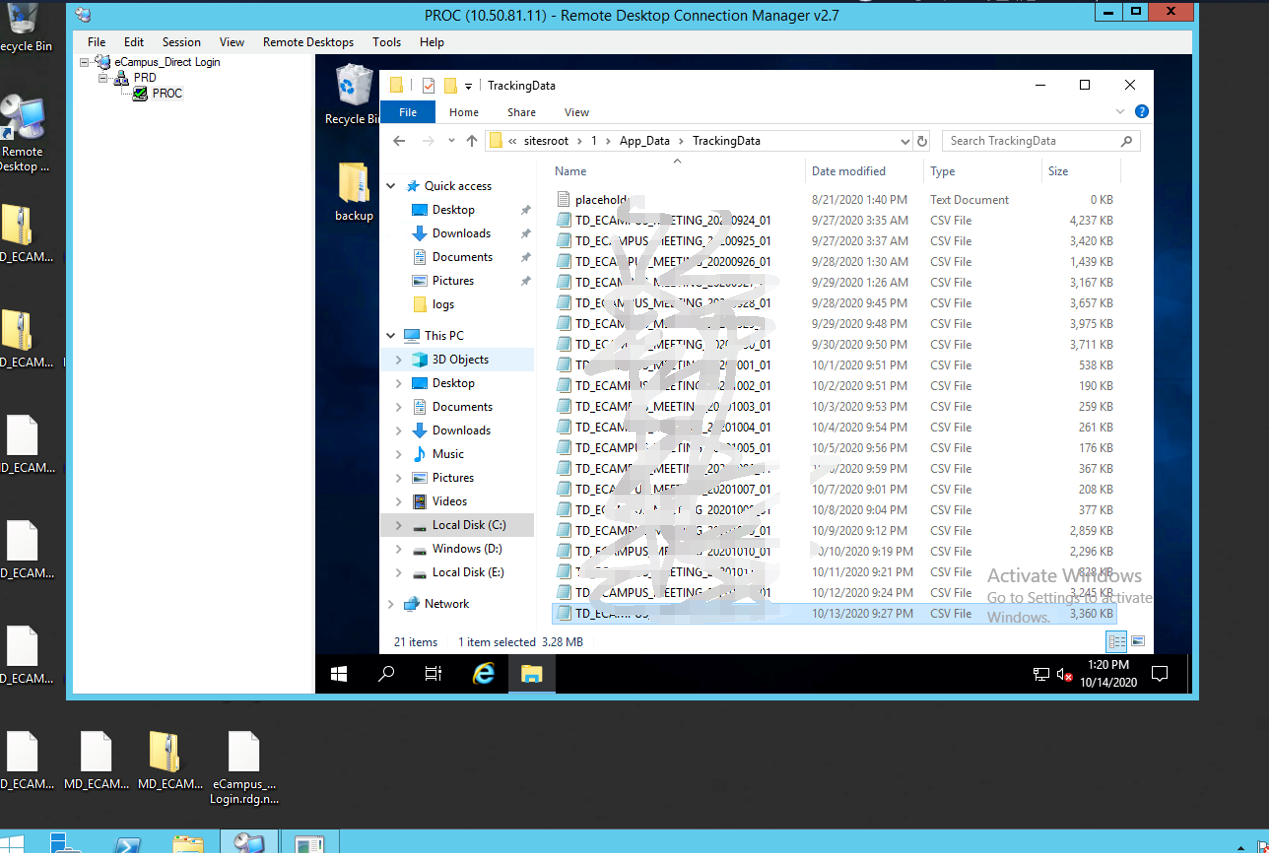1269x853 pixels.
Task: Expand the Explorer ribbon chevron
Action: click(1120, 112)
